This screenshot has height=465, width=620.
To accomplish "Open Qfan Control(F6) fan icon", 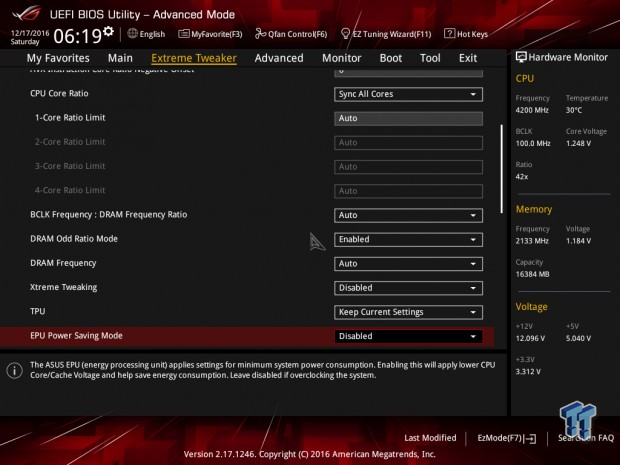I will point(260,34).
